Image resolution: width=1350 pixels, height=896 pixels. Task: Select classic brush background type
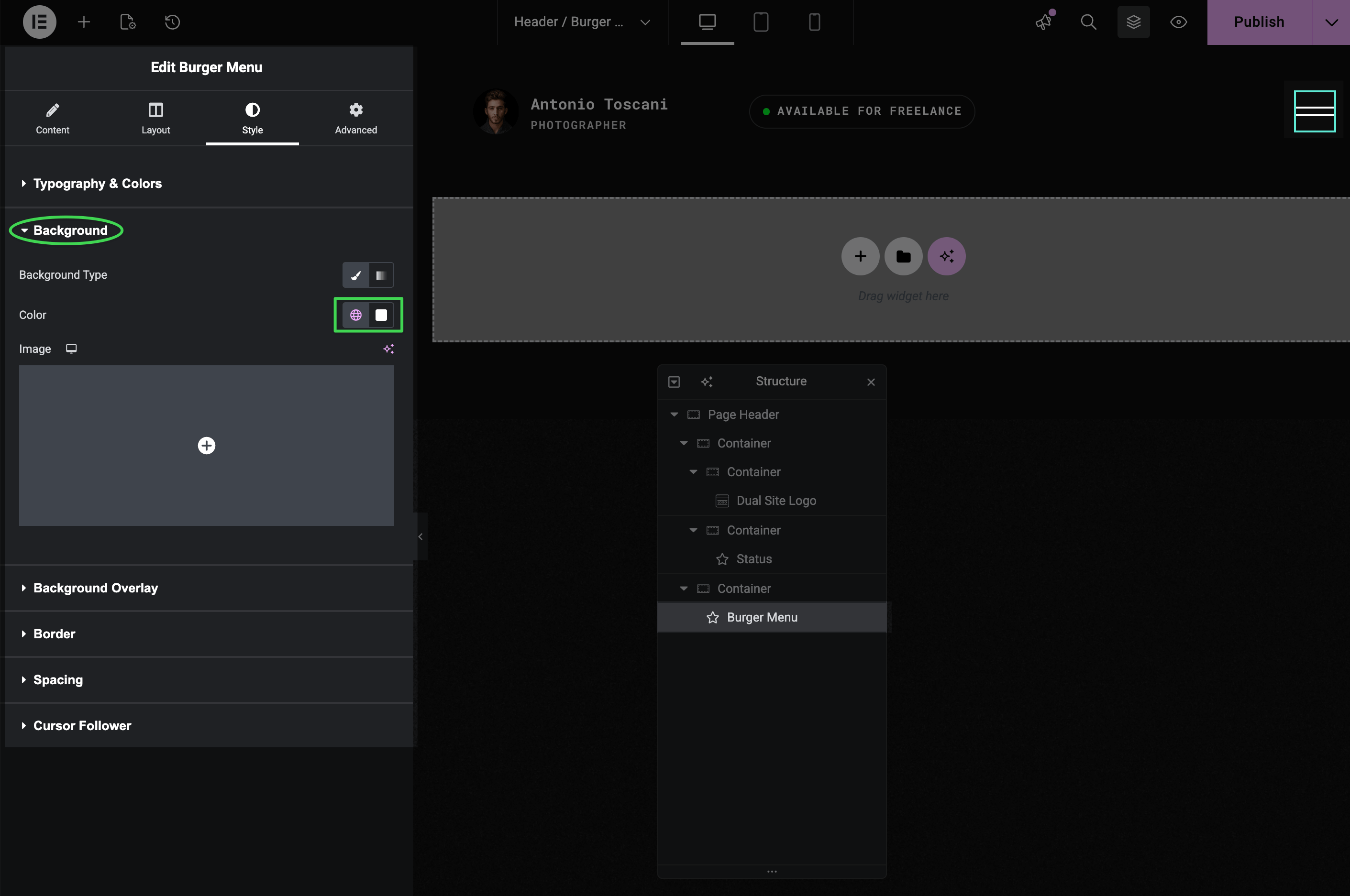(355, 275)
